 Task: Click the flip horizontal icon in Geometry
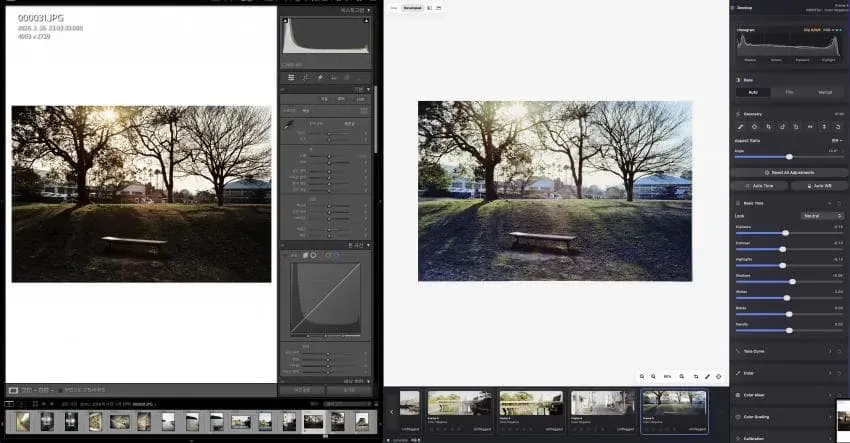point(810,127)
